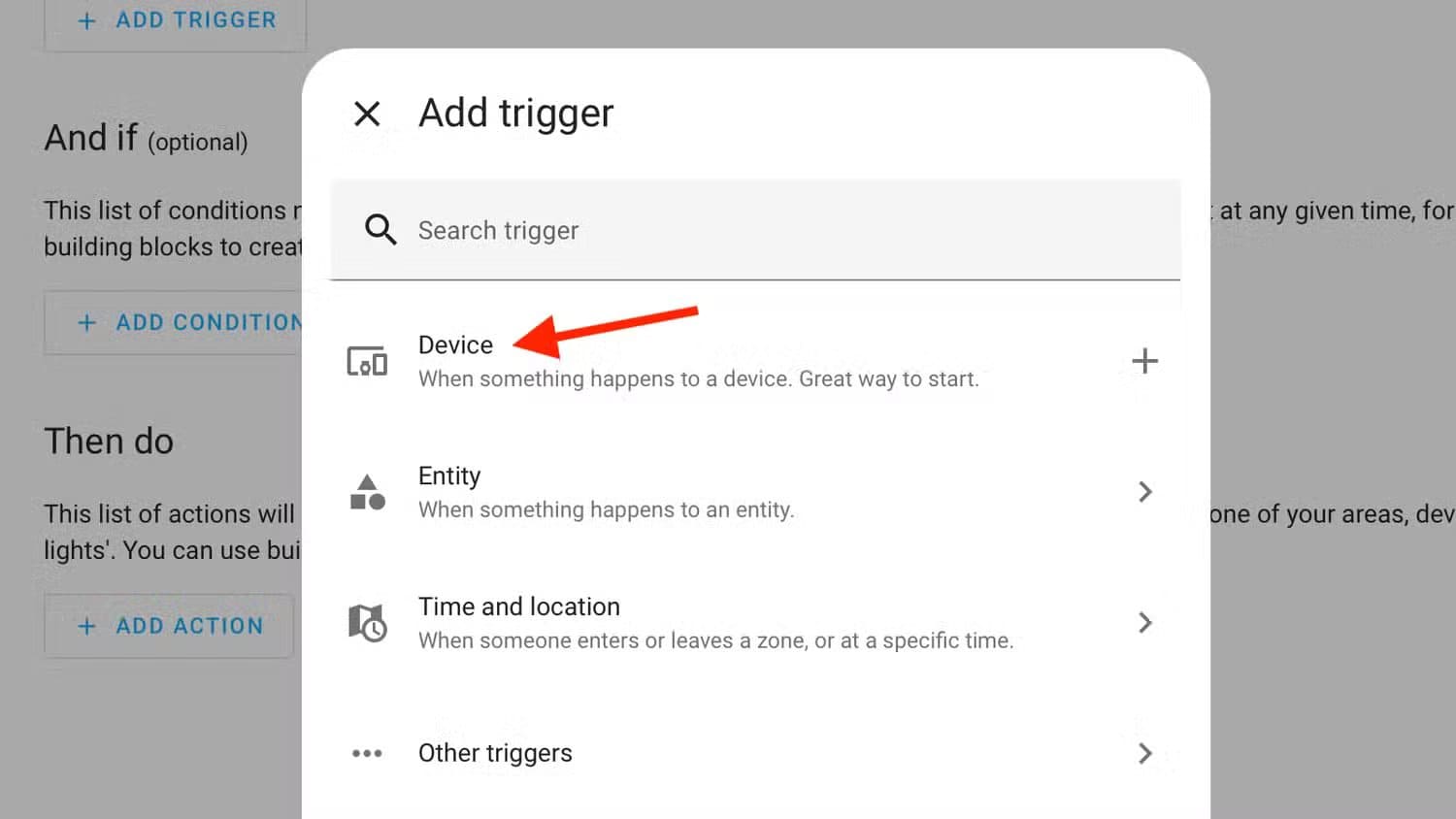The height and width of the screenshot is (819, 1456).
Task: Click Add Action button in background page
Action: tap(169, 626)
